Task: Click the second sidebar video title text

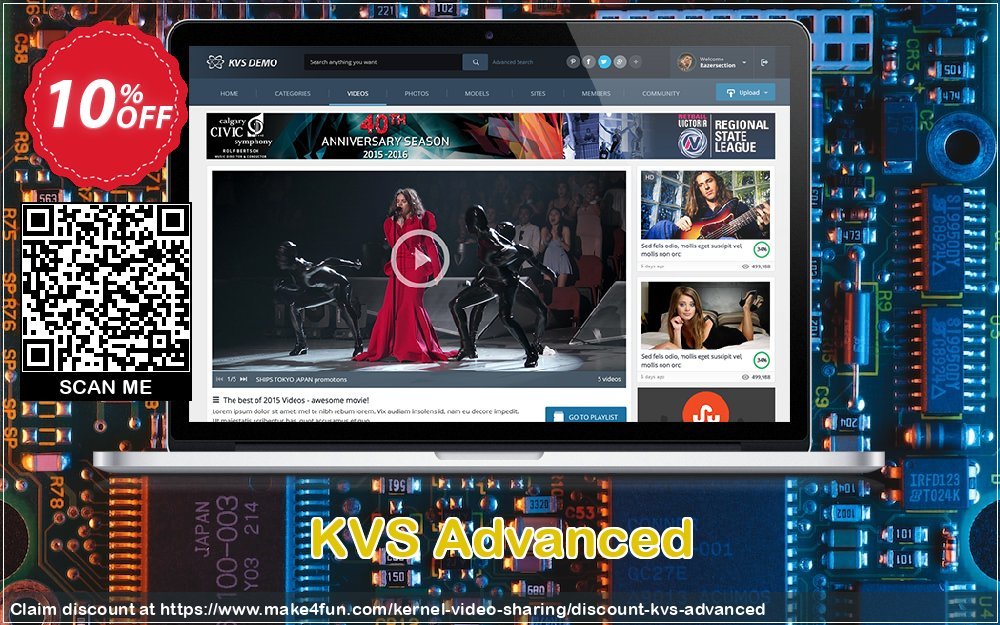Action: [x=692, y=360]
